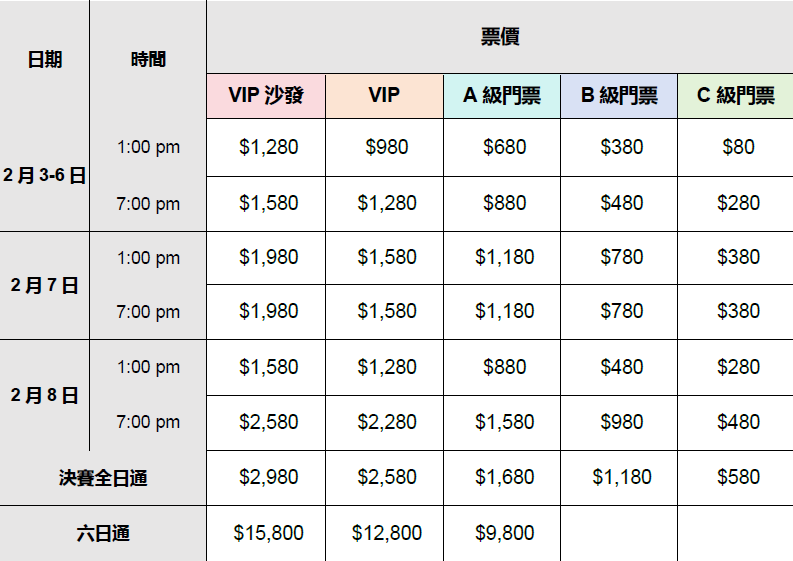Select the $1,680 決賽全日通 price cell
Screen dimensions: 793x561
[504, 477]
